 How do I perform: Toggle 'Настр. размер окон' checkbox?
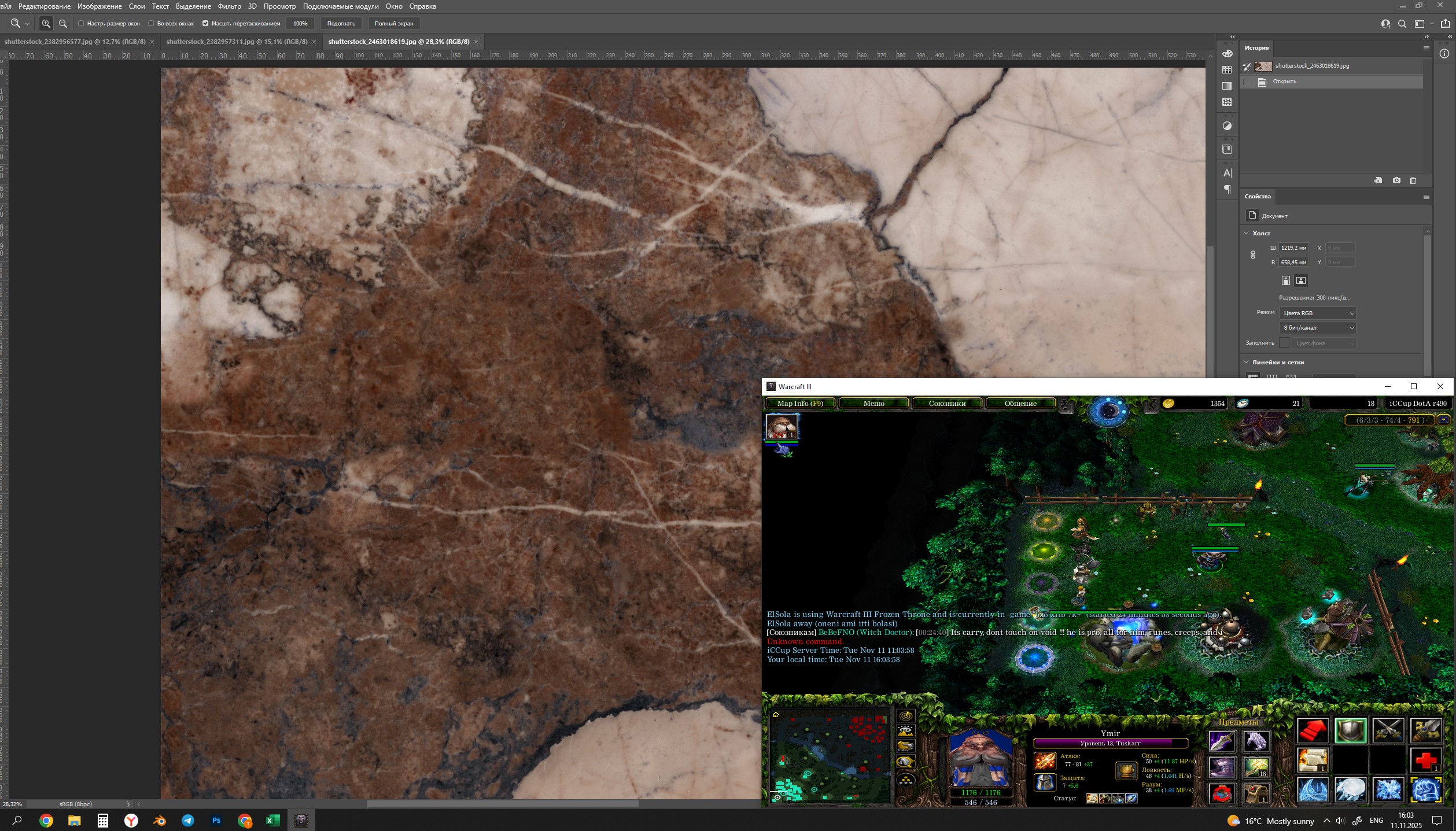81,24
